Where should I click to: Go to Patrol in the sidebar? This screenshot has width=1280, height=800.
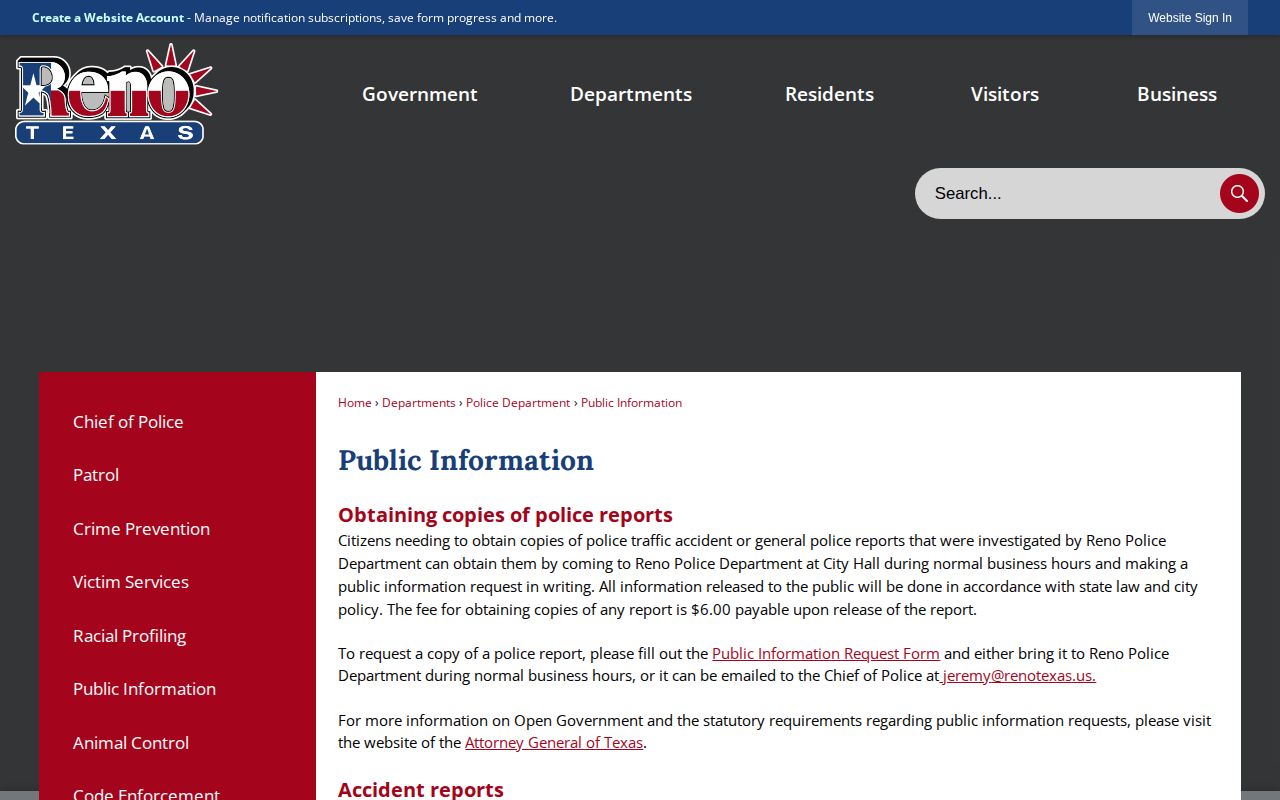pyautogui.click(x=96, y=475)
